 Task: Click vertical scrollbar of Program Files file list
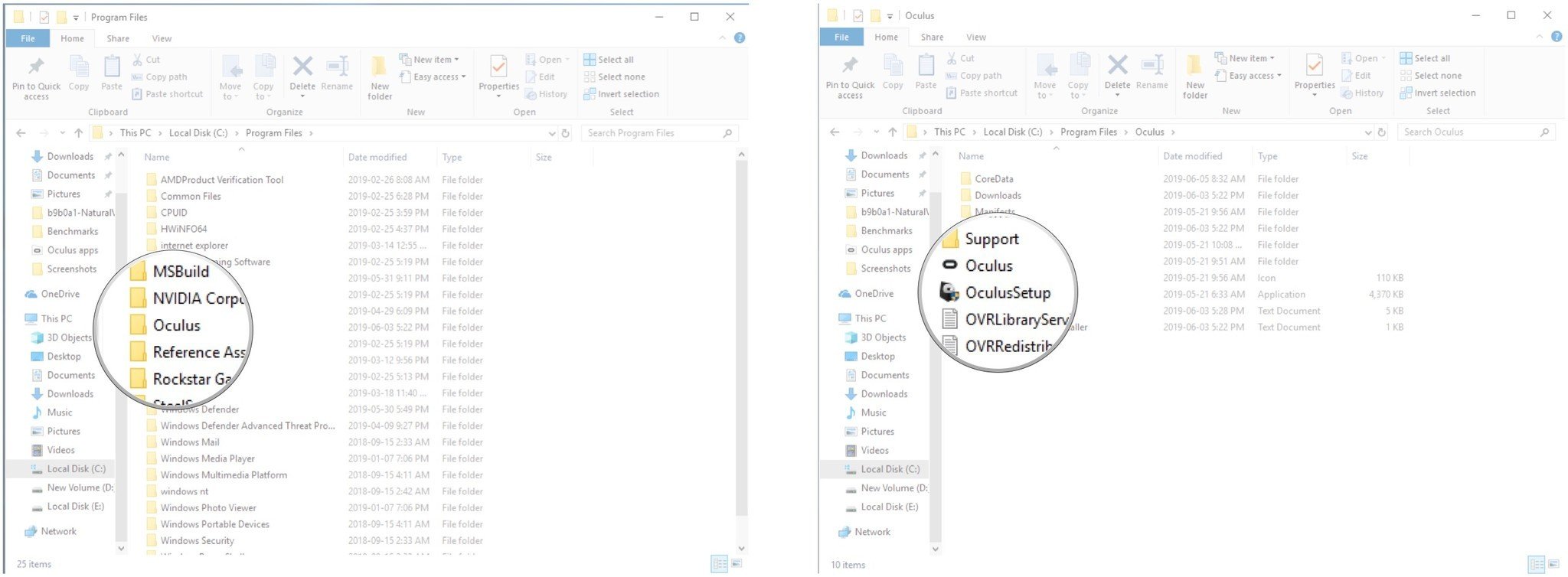[x=740, y=337]
